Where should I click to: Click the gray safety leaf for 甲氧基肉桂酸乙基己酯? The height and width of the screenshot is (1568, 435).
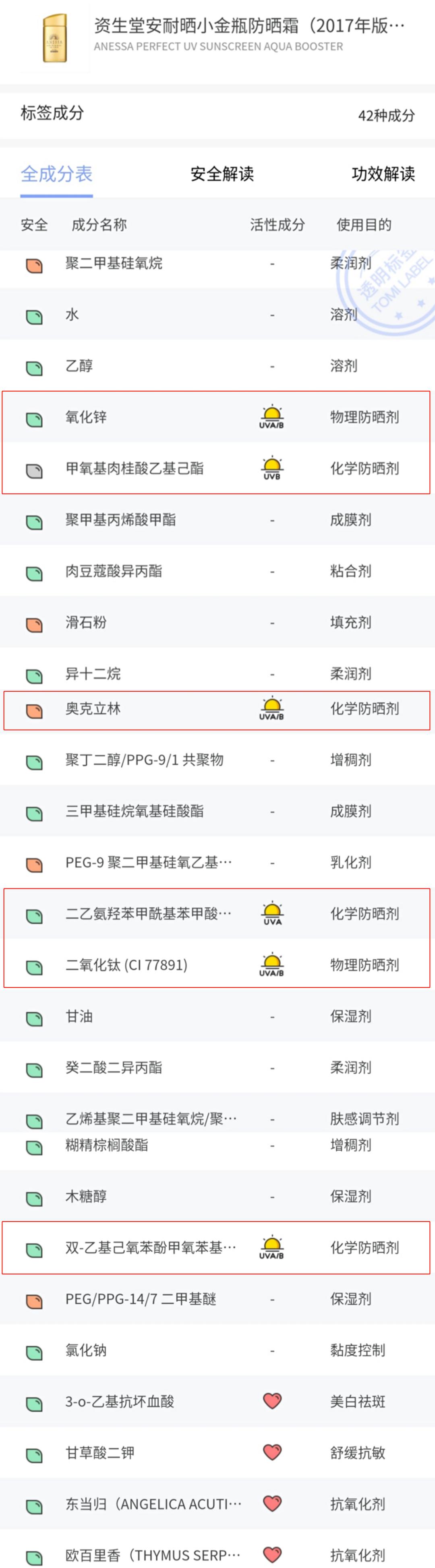point(34,467)
